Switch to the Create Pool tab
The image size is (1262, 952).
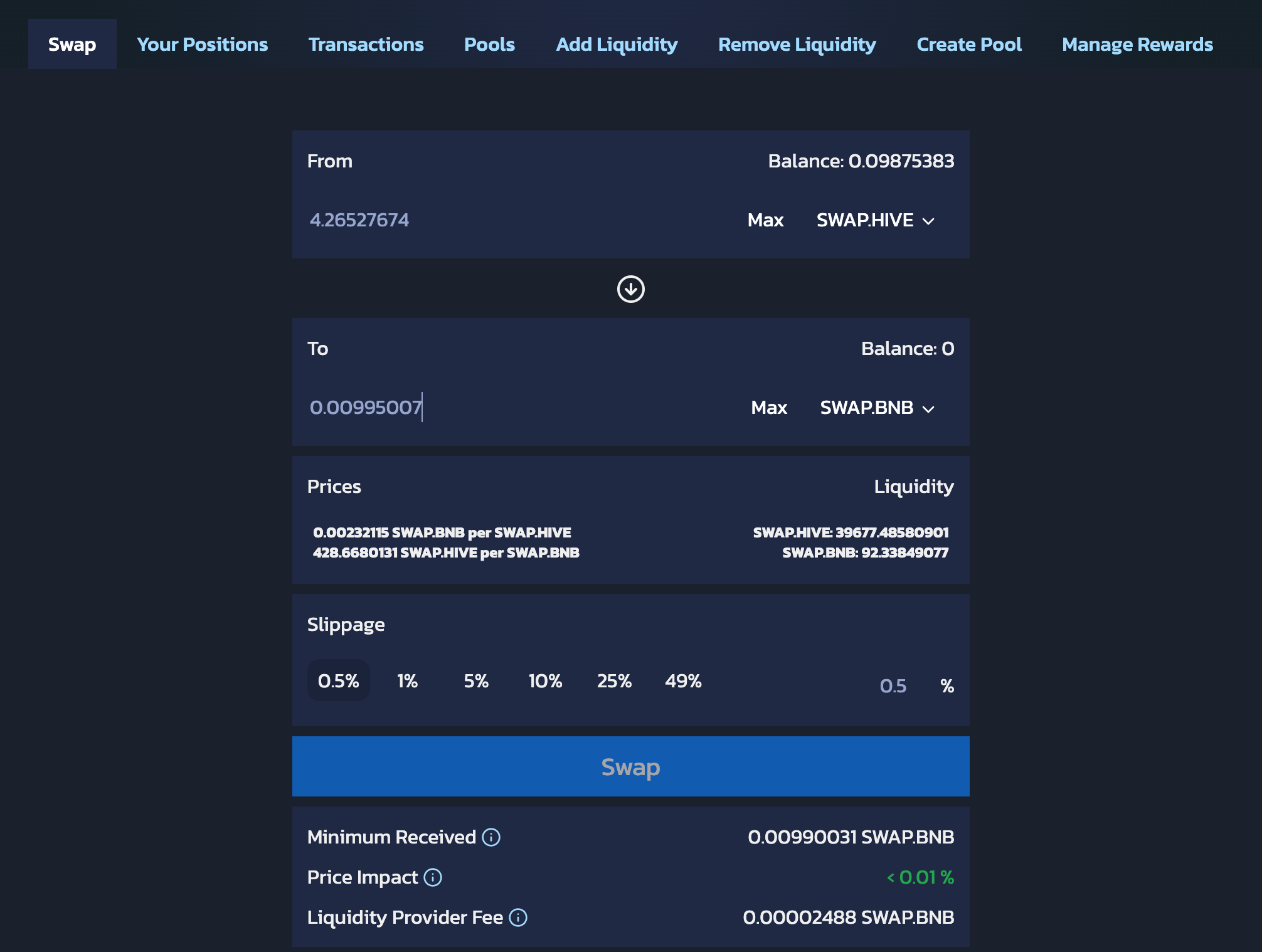[969, 44]
